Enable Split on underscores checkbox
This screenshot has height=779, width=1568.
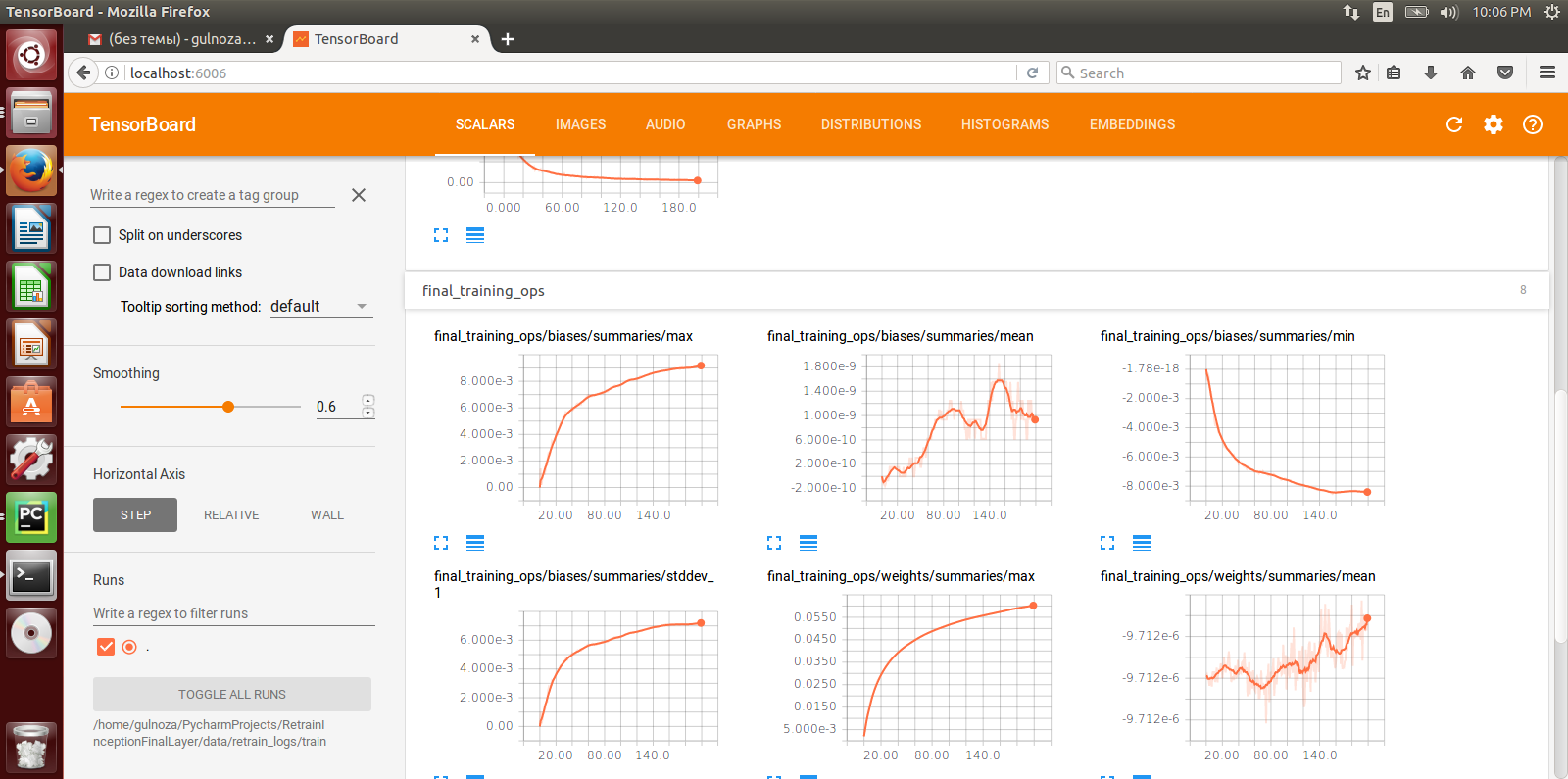(102, 235)
